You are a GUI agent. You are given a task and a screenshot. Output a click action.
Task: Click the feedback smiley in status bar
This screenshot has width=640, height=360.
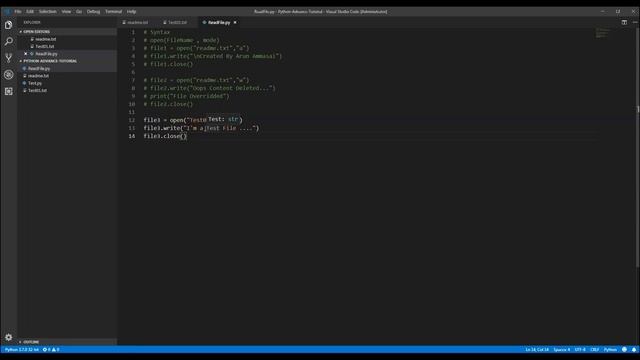[x=624, y=350]
